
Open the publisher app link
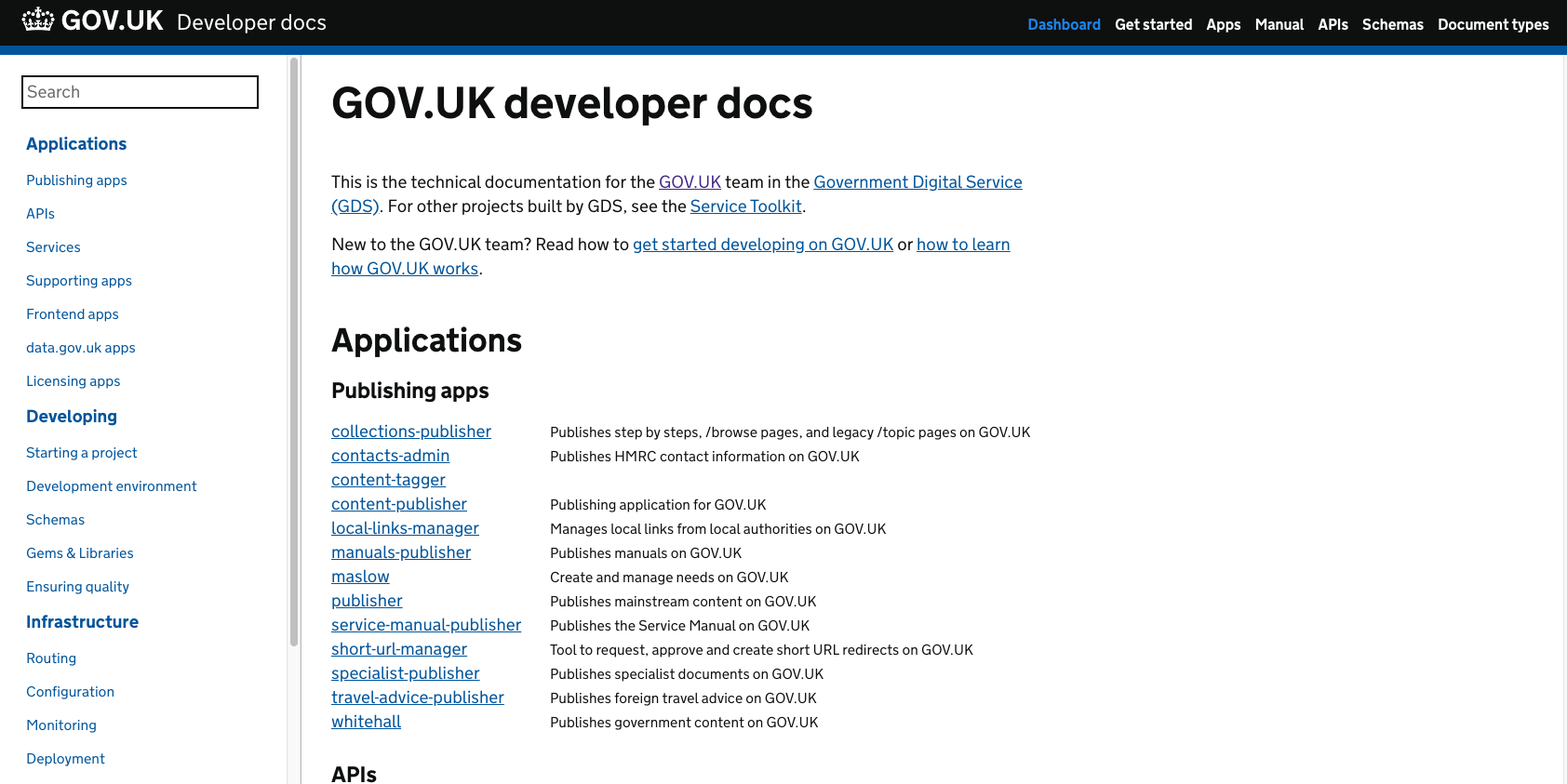pyautogui.click(x=367, y=601)
